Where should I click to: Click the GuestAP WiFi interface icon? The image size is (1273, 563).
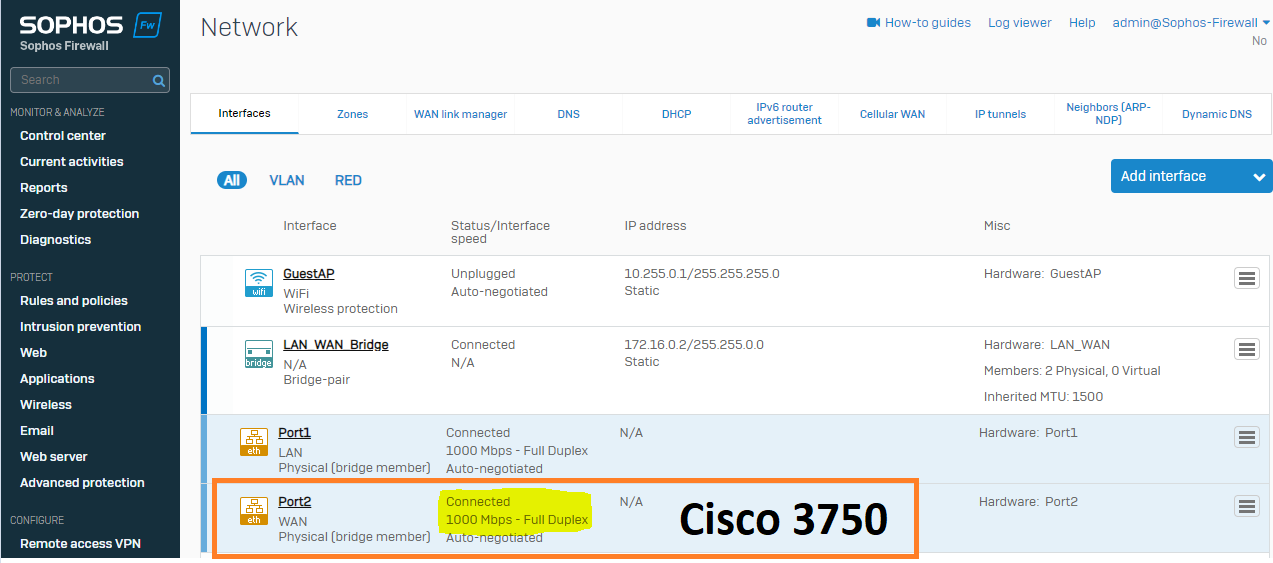259,283
